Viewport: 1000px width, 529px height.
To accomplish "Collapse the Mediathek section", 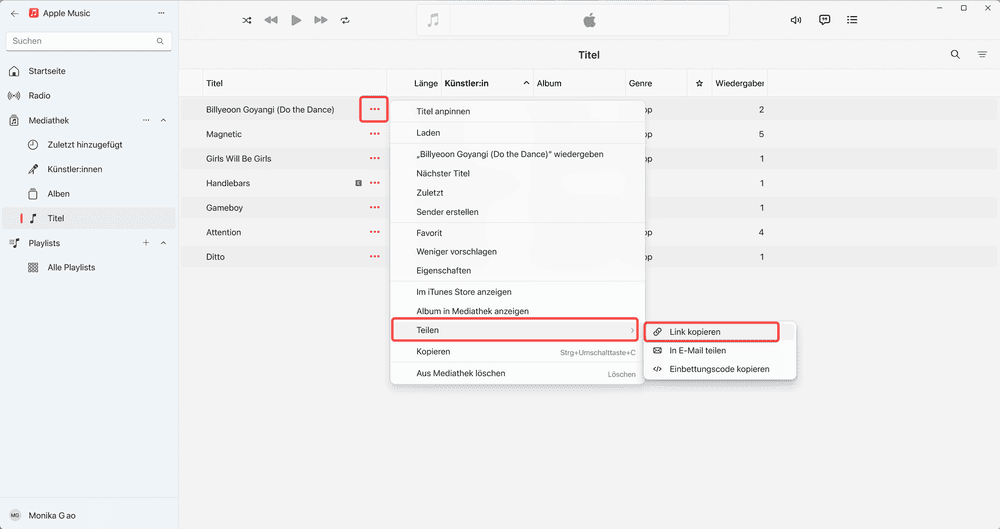I will (x=163, y=120).
